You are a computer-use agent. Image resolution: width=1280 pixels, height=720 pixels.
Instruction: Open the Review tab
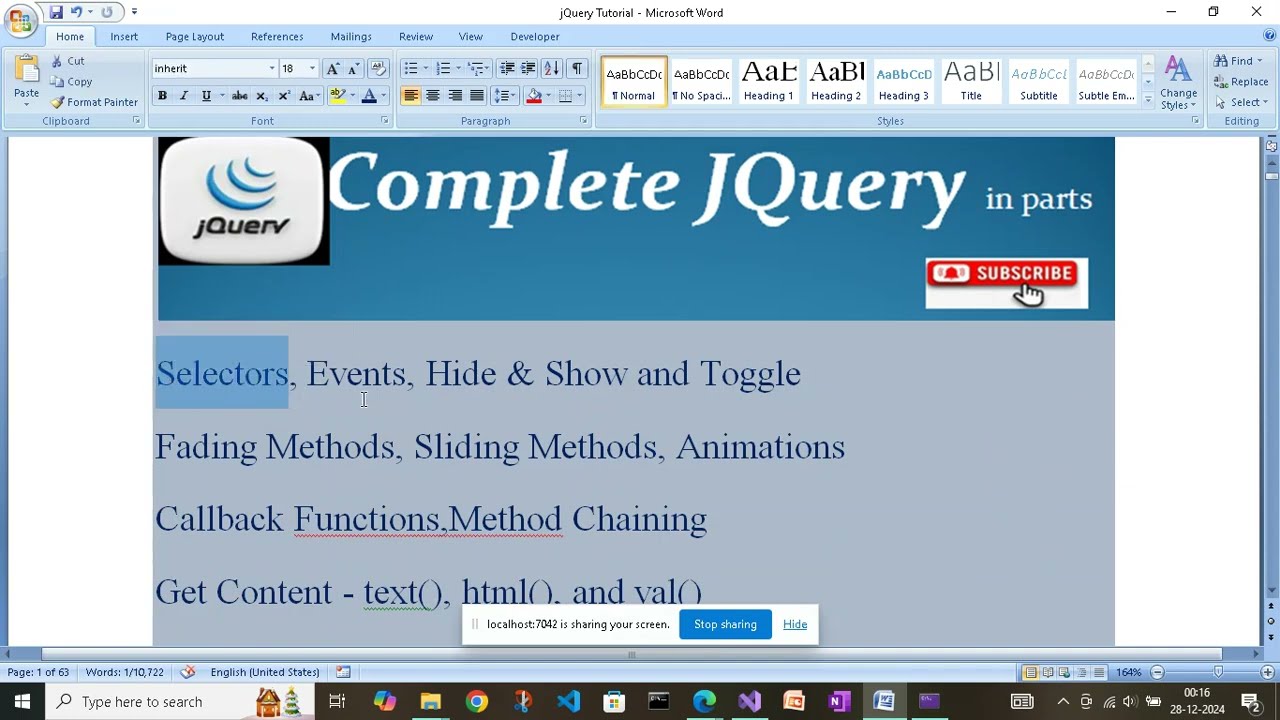[x=416, y=36]
